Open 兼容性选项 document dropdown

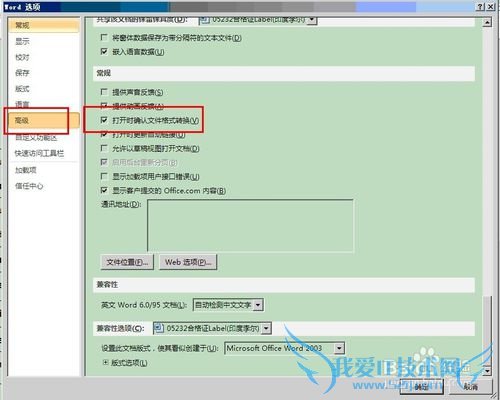[266, 328]
